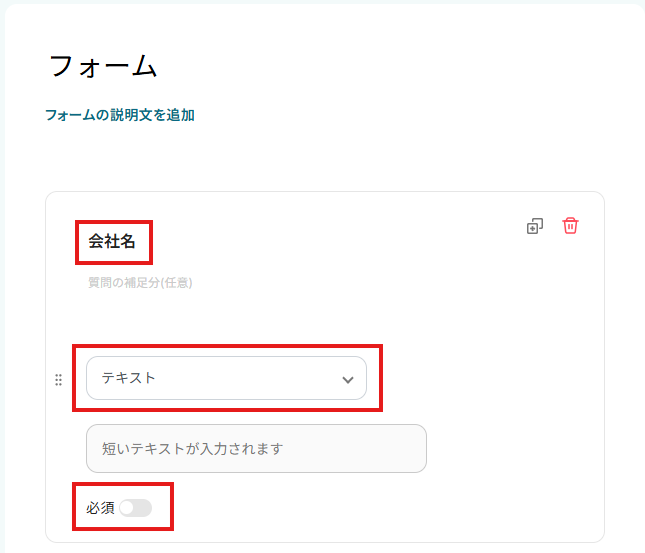645x553 pixels.
Task: Click the copy icon beside the trash icon
Action: 535,226
